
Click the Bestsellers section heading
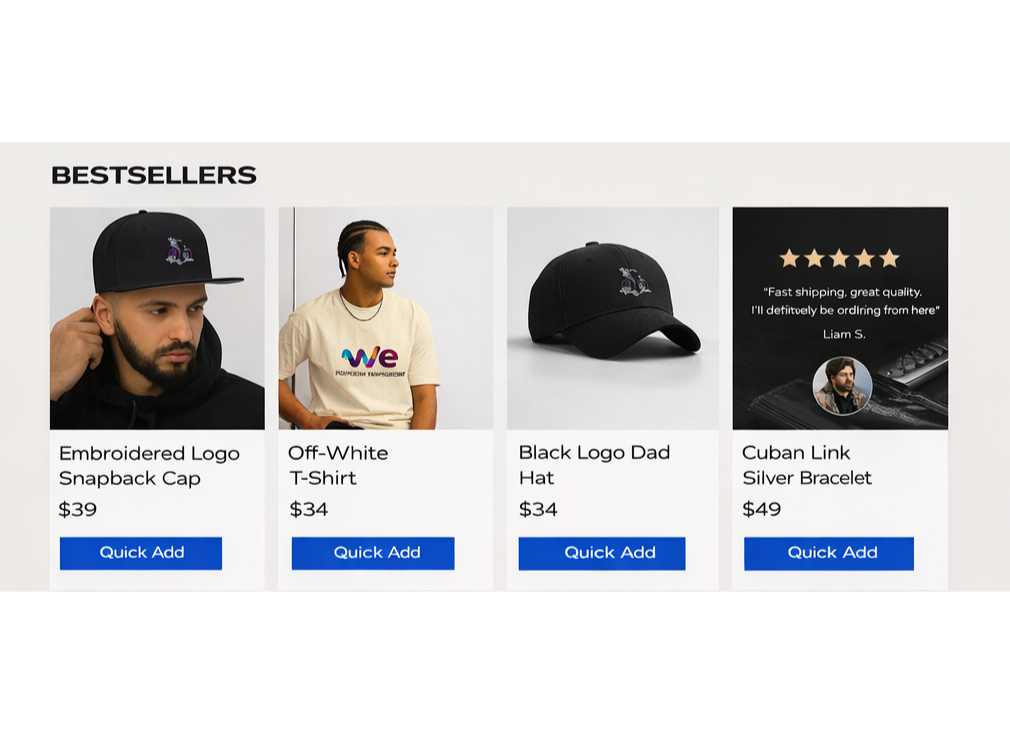point(154,175)
